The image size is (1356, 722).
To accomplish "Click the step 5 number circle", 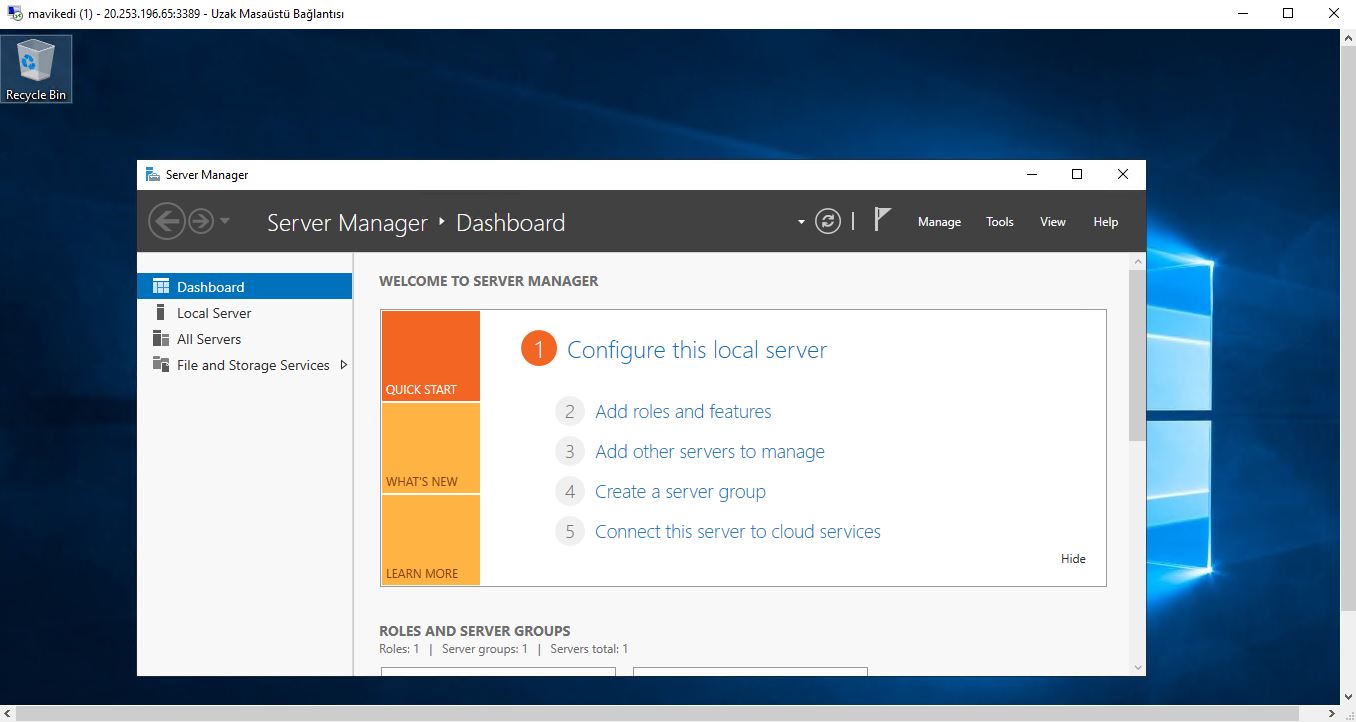I will click(569, 531).
